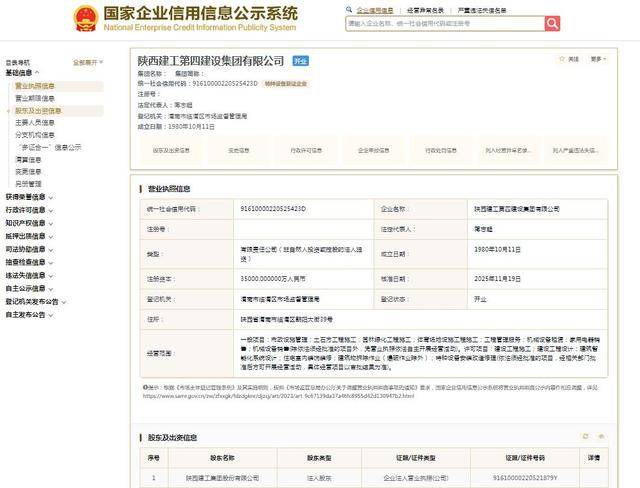Click the 住所 address value
The width and height of the screenshot is (640, 488).
287,319
